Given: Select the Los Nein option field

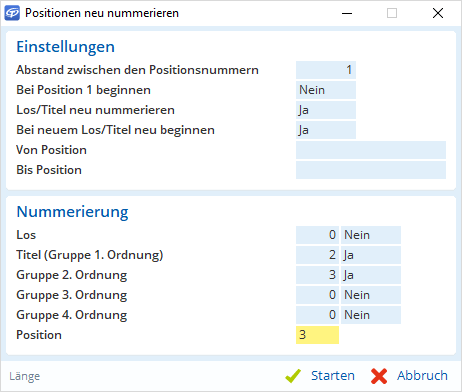Looking at the screenshot, I should coord(371,235).
